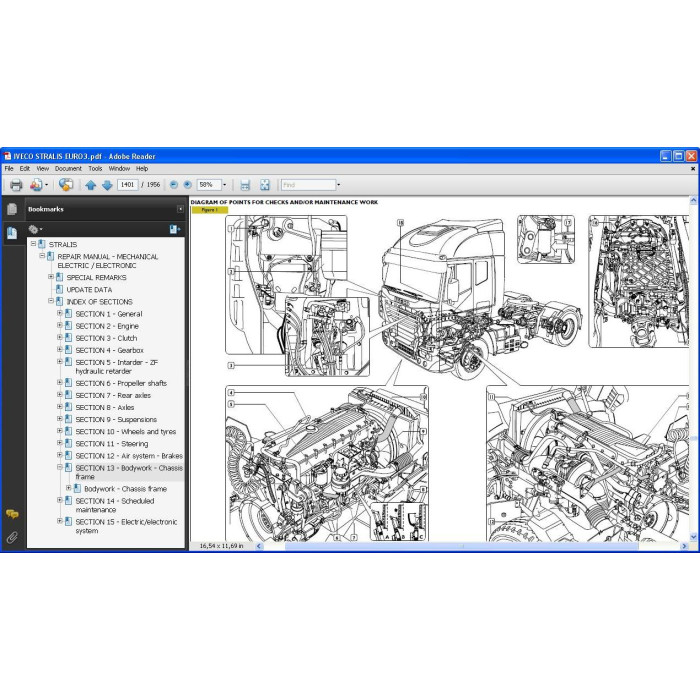Open SECTION 9 - Suspensions bookmark
This screenshot has width=700, height=700.
pos(116,419)
